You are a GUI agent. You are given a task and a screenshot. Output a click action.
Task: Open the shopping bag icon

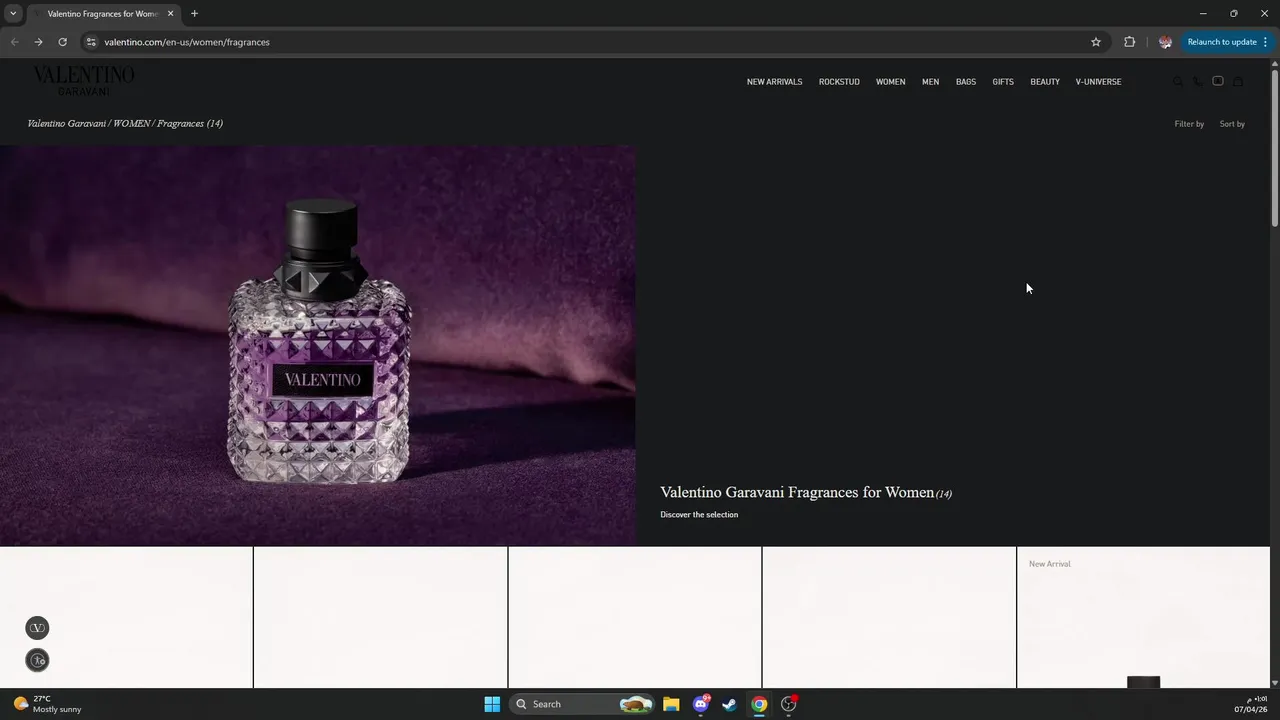1238,82
